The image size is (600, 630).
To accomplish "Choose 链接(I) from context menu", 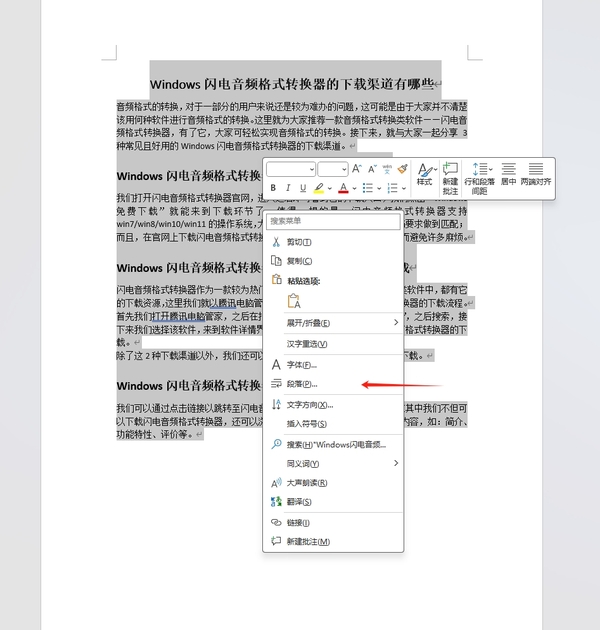I will coord(333,523).
